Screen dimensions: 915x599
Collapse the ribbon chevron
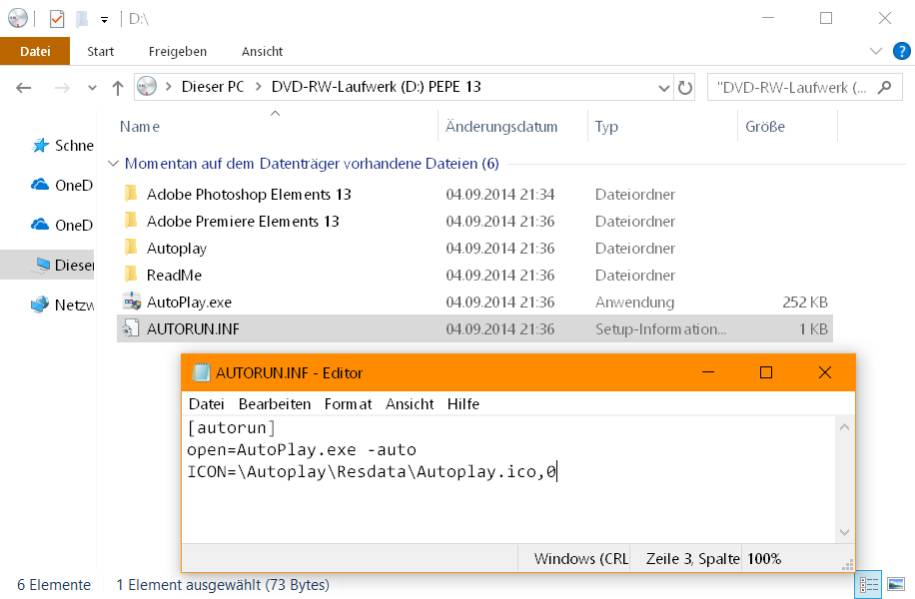(x=875, y=51)
